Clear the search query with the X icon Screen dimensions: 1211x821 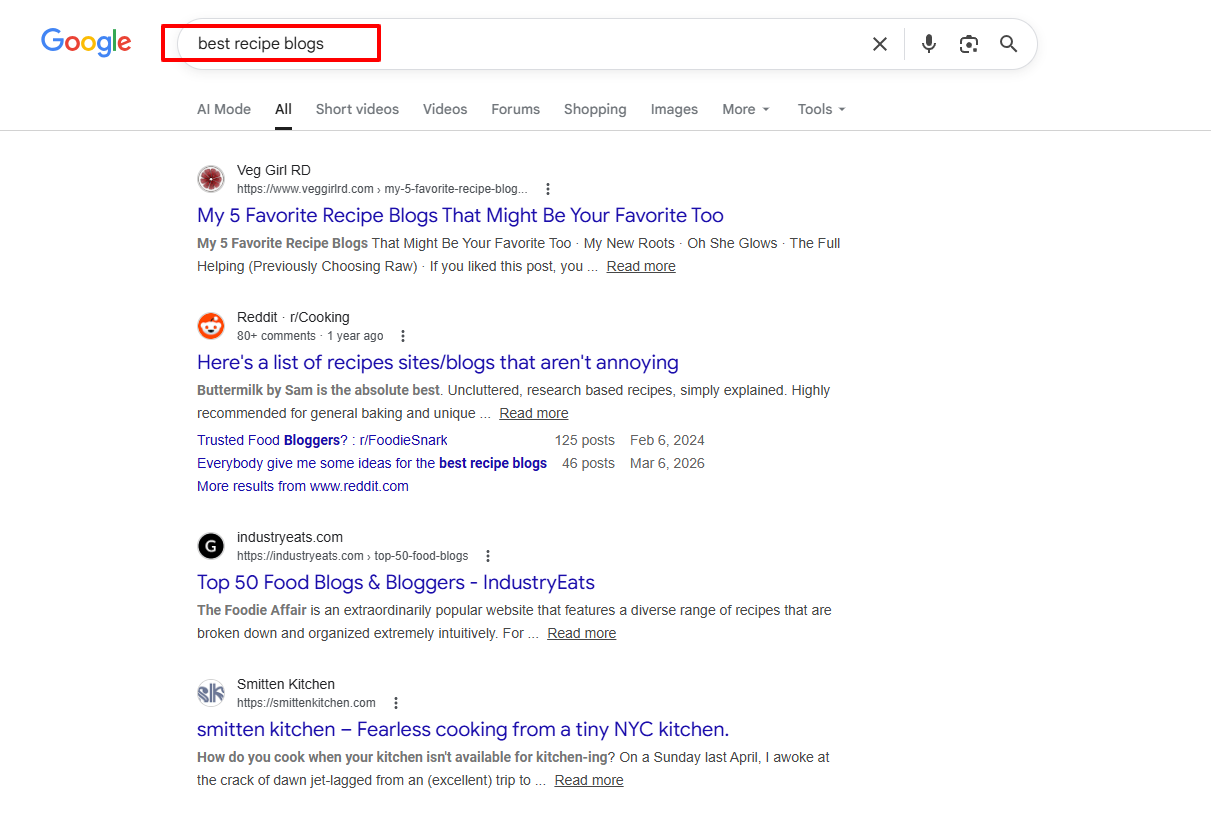pos(879,43)
